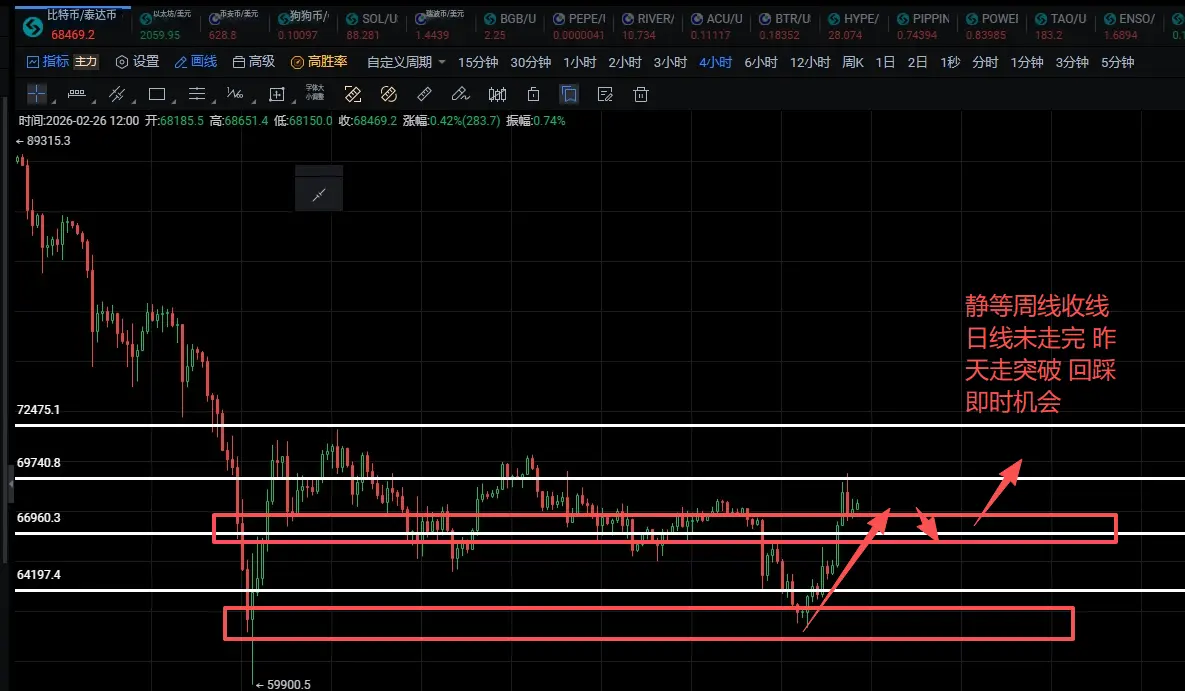The width and height of the screenshot is (1185, 691).
Task: Toggle the highlighted bookmark layers icon
Action: 569,94
